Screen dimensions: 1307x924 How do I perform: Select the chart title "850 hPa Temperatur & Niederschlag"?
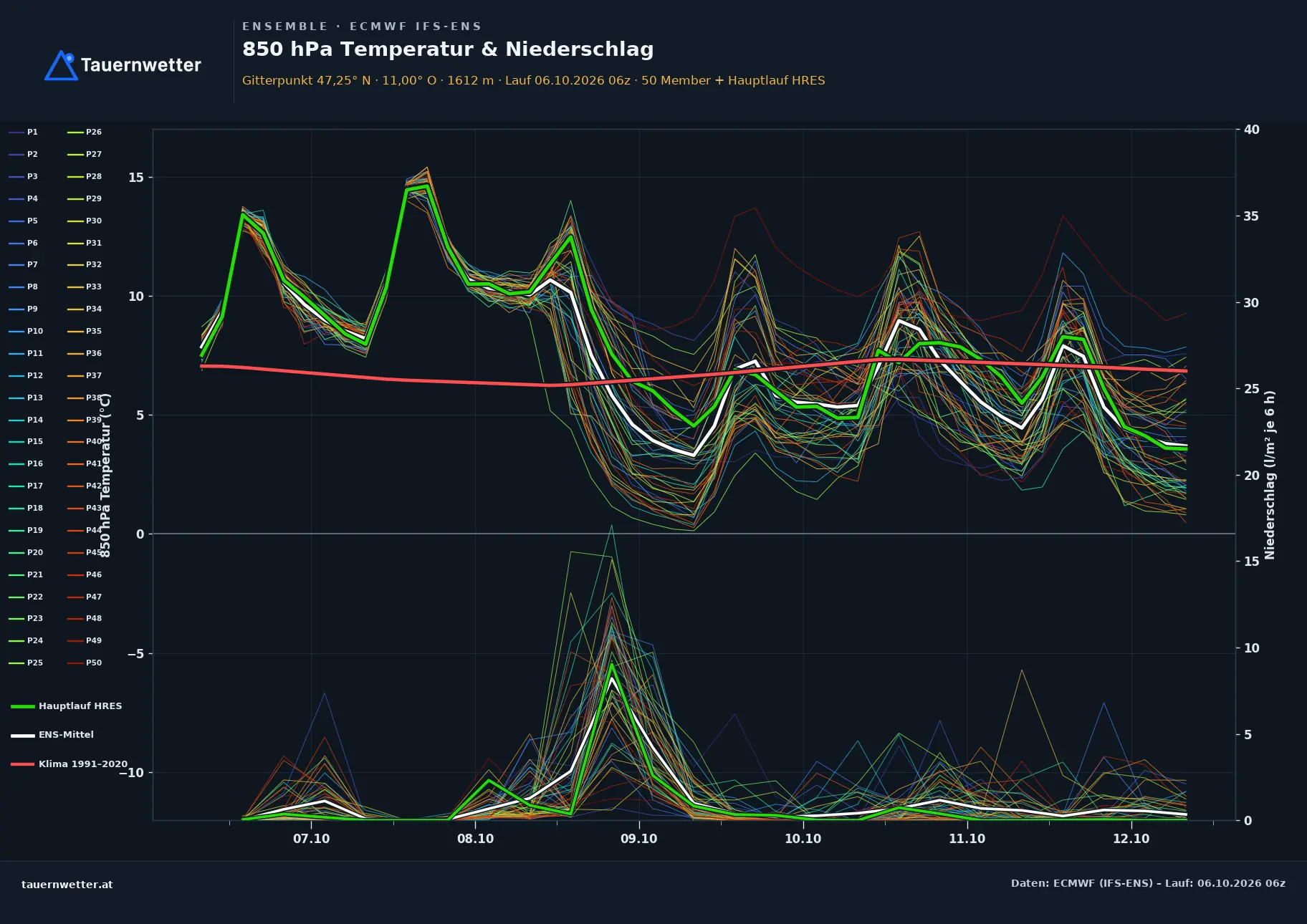pos(448,49)
